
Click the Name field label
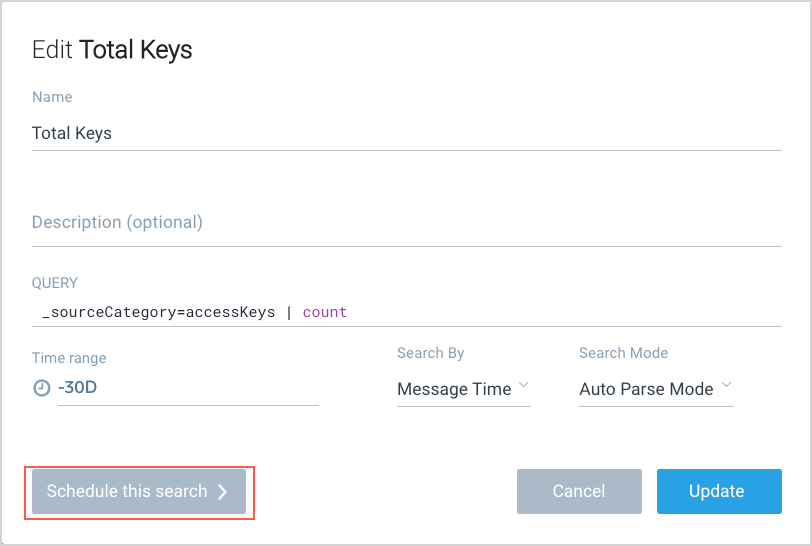pos(52,97)
